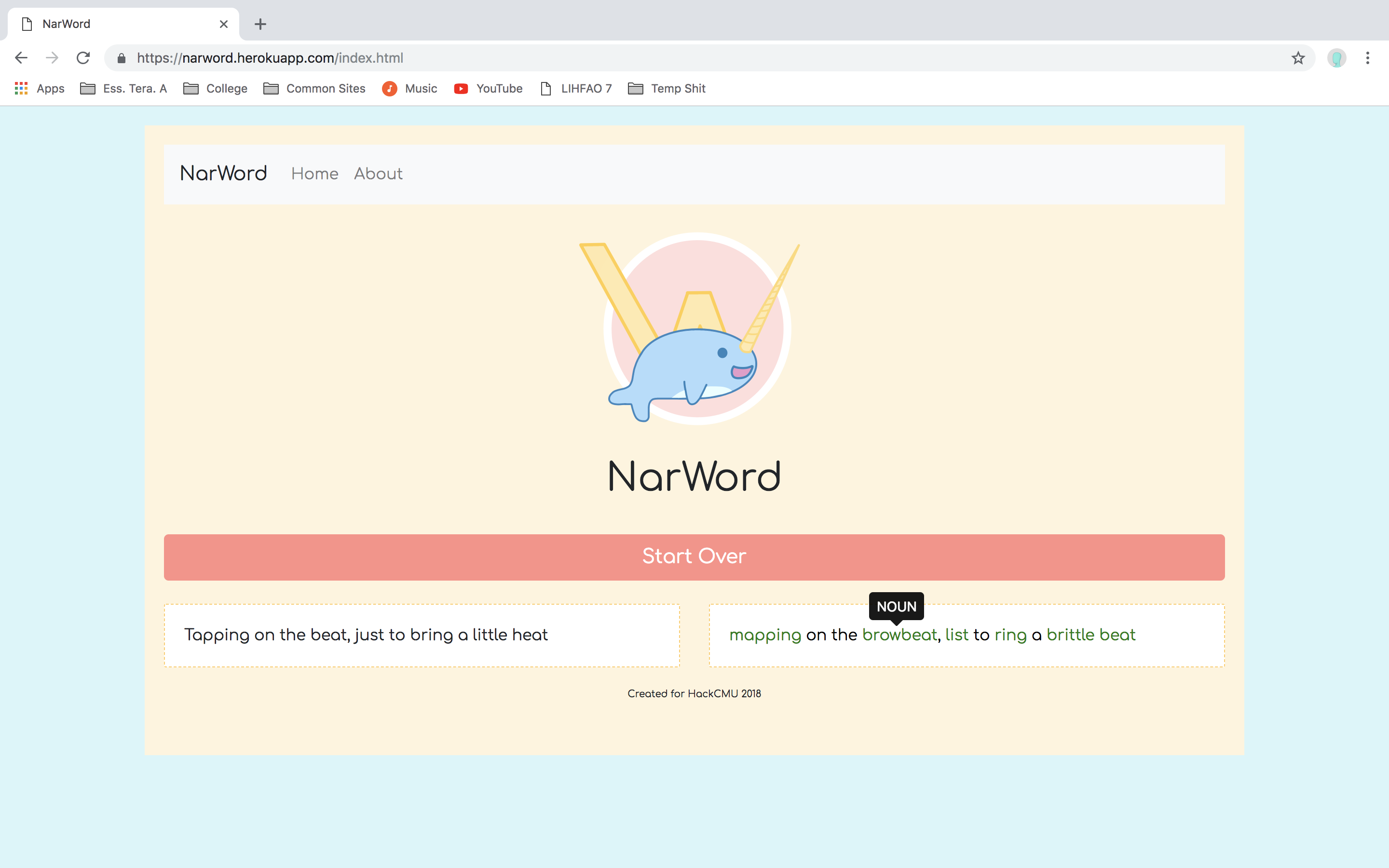The width and height of the screenshot is (1389, 868).
Task: Click the browser back arrow
Action: (21, 58)
